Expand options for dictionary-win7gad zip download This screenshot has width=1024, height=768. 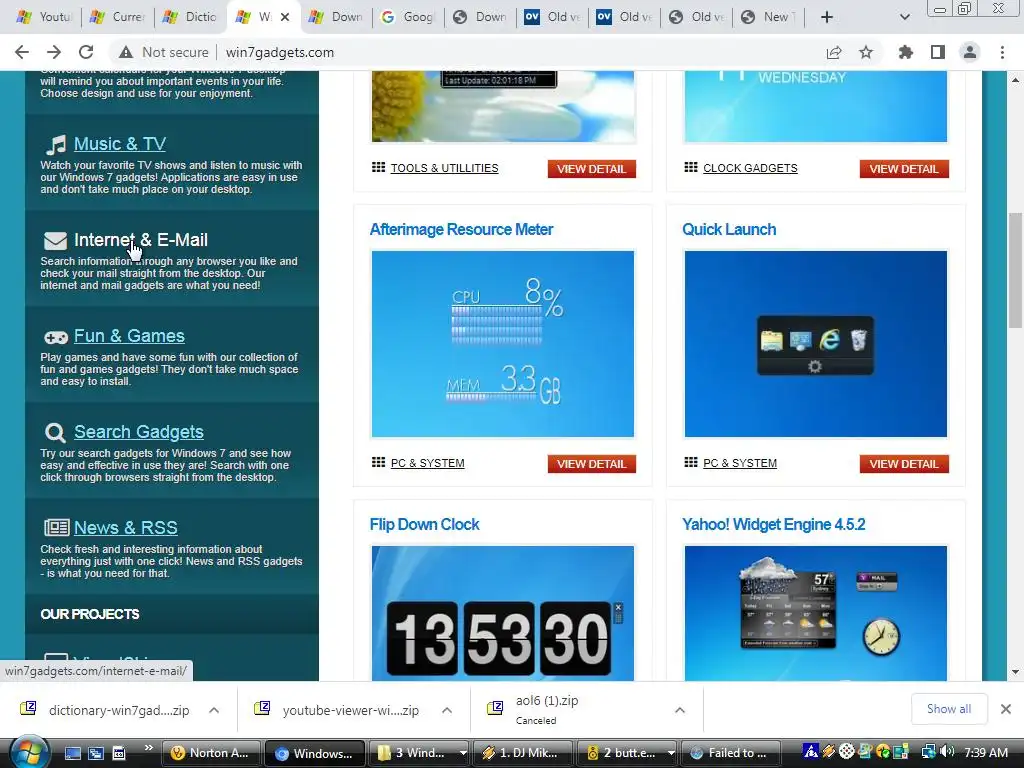(214, 710)
